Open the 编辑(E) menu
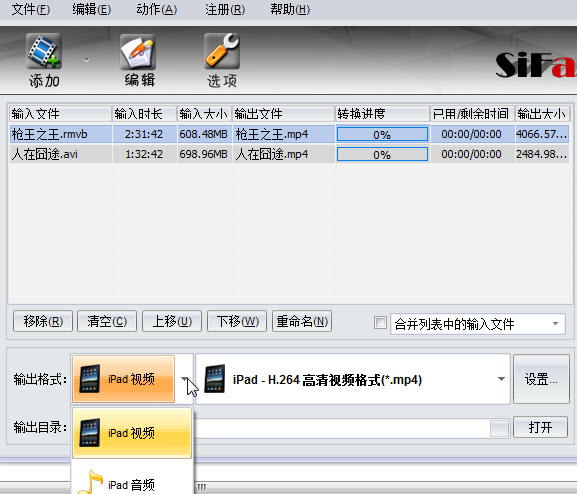This screenshot has height=494, width=577. click(92, 10)
